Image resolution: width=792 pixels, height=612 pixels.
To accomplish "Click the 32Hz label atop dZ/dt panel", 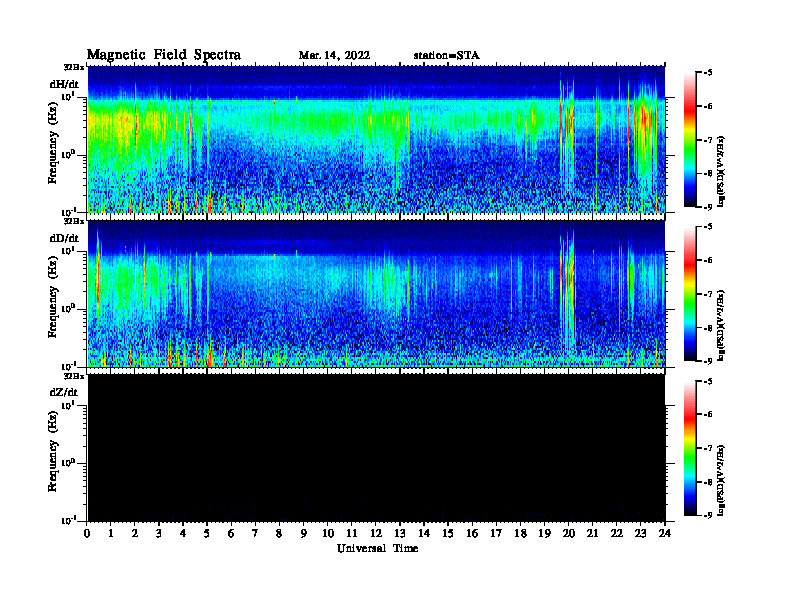I will point(74,376).
